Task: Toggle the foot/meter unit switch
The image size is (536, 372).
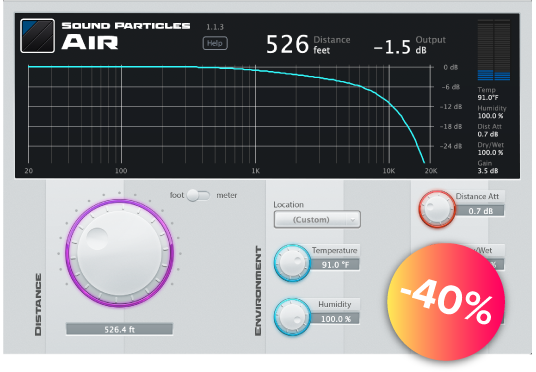Action: [198, 195]
